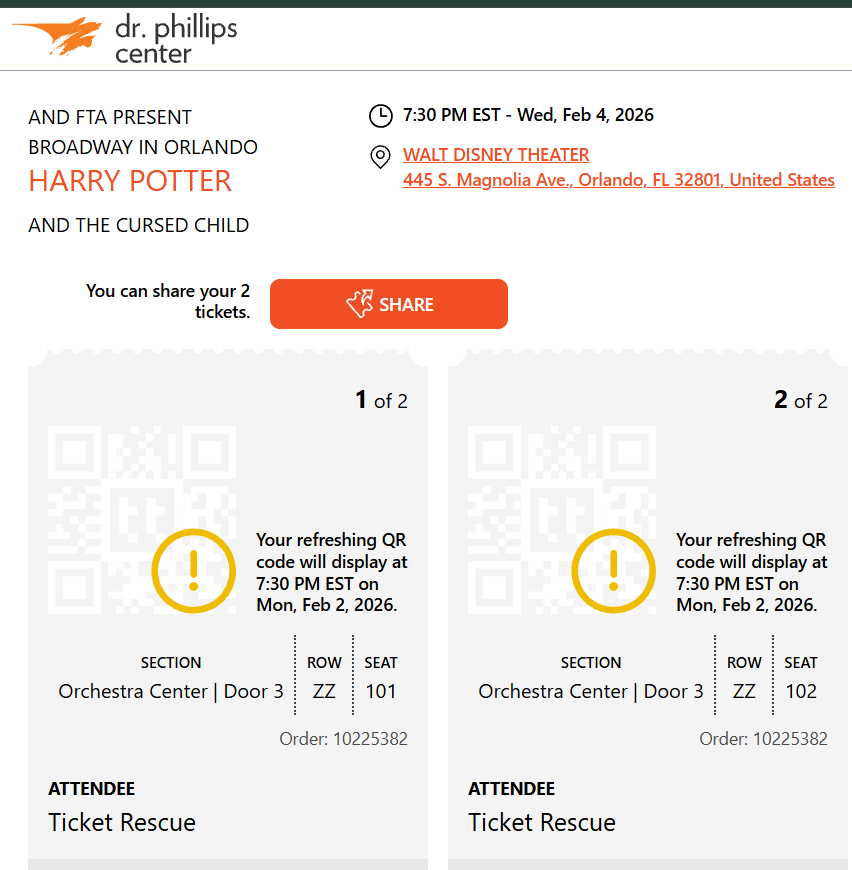The image size is (852, 870).
Task: Open the WALT DISNEY THEATER link
Action: 496,155
